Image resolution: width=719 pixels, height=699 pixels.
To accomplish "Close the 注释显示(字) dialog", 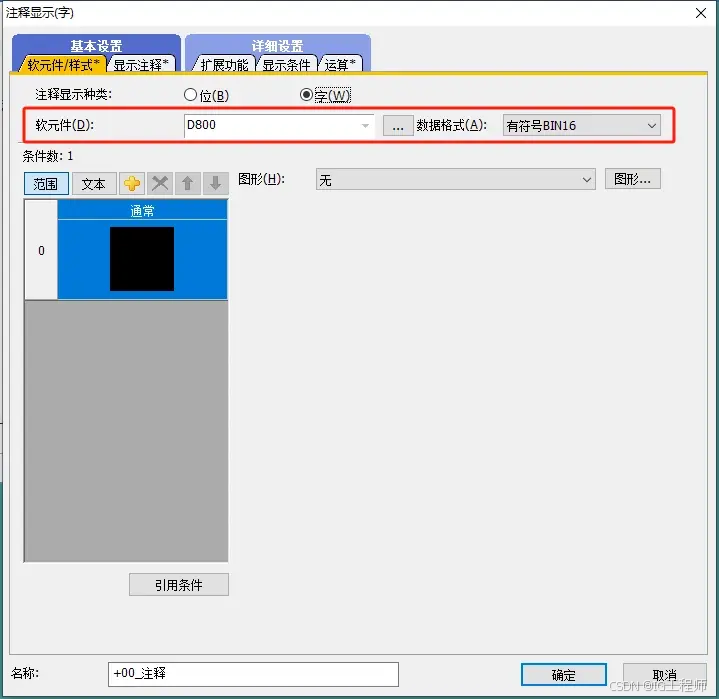I will pyautogui.click(x=701, y=13).
